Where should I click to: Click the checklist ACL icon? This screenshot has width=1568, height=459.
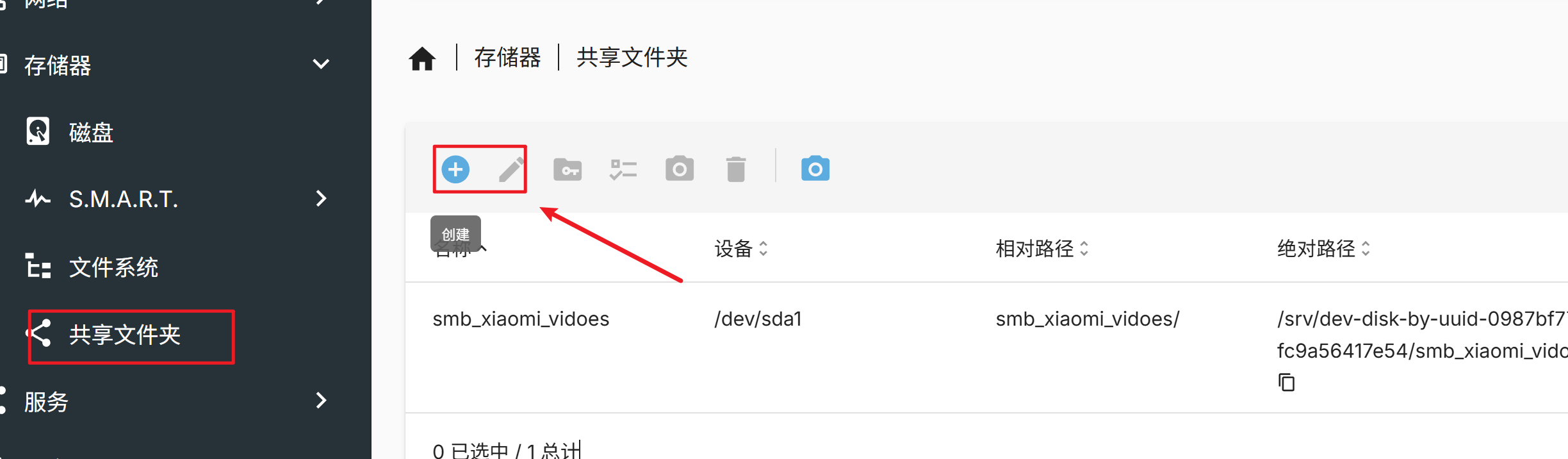623,169
